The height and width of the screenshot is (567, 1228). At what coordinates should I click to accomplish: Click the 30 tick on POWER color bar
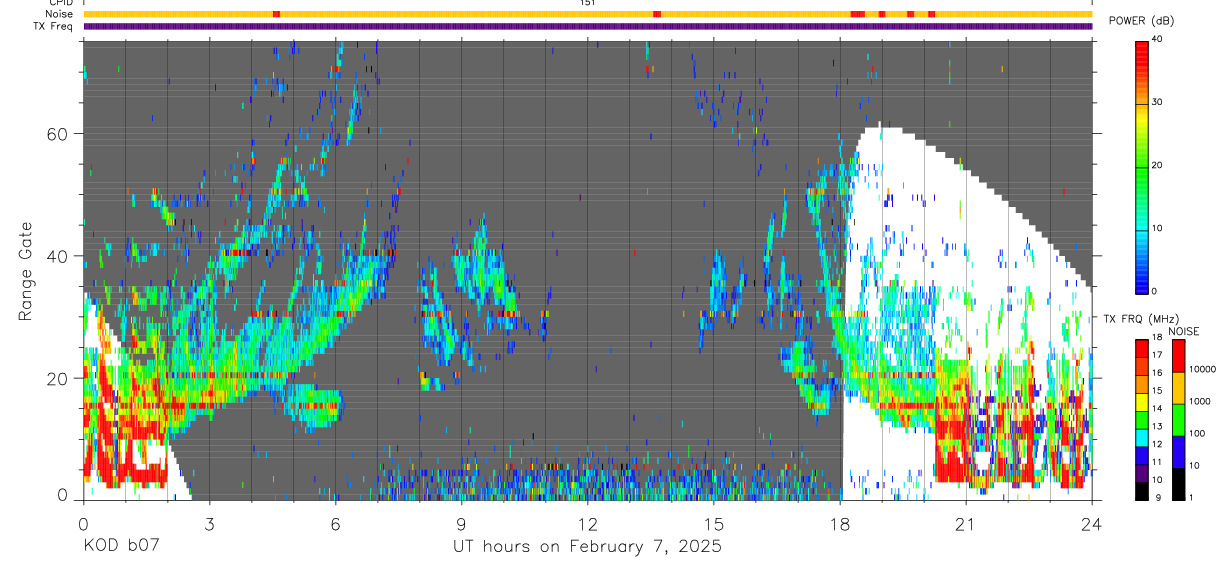coord(1158,103)
